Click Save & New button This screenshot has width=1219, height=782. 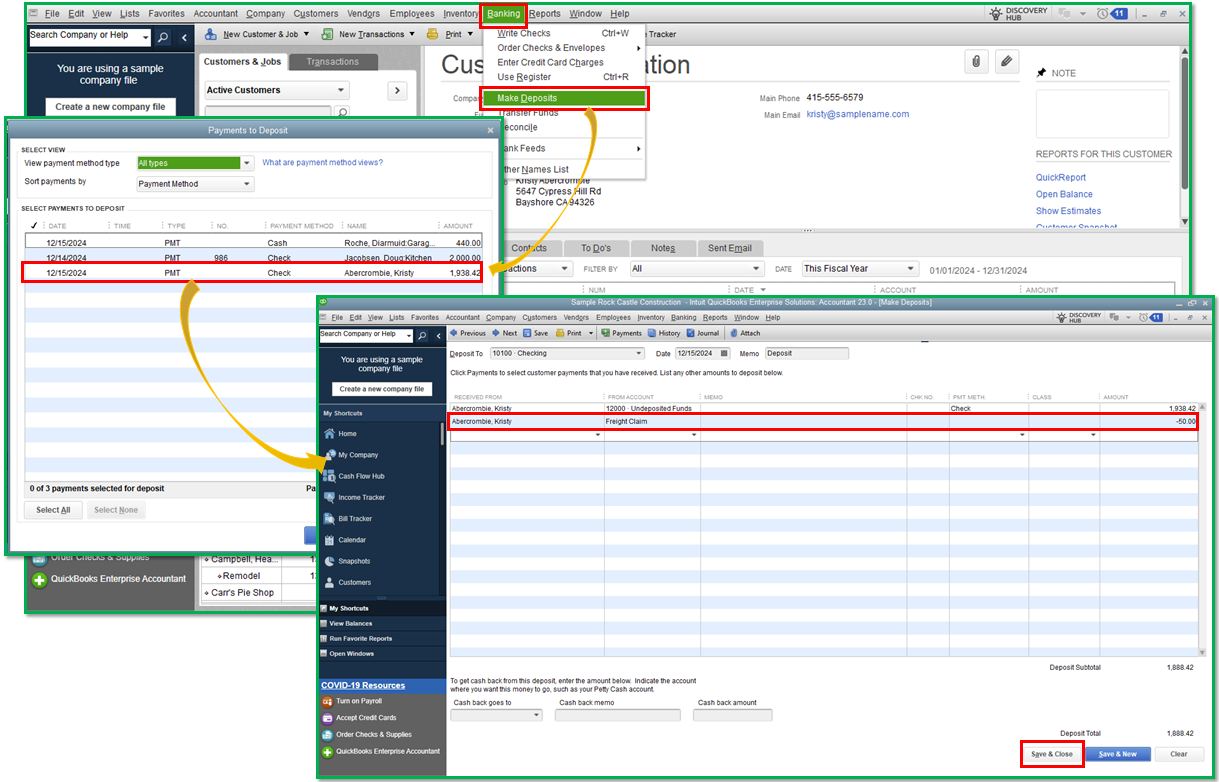(x=1118, y=754)
